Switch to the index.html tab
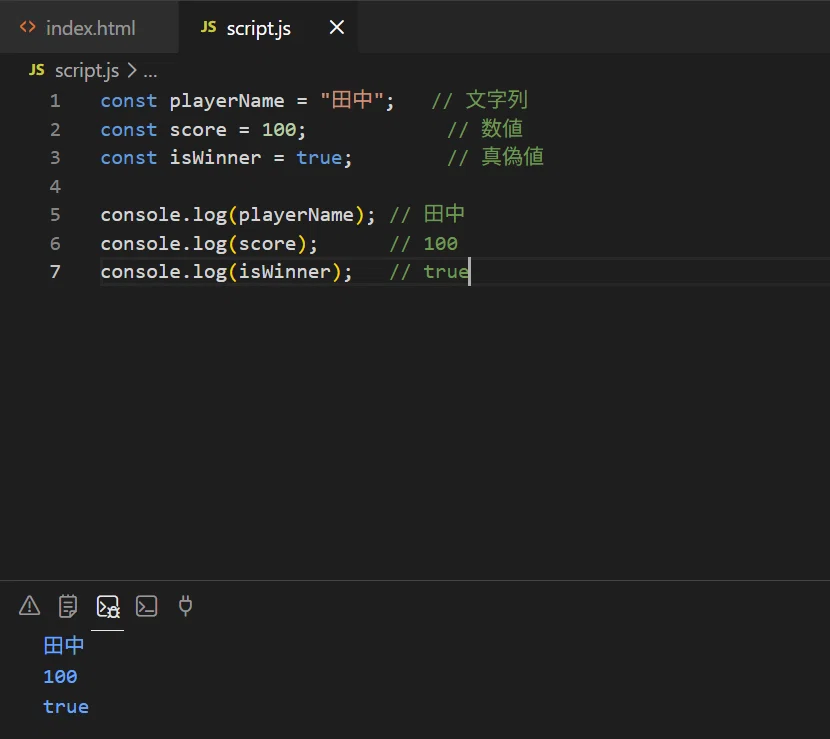The width and height of the screenshot is (830, 739). tap(89, 28)
